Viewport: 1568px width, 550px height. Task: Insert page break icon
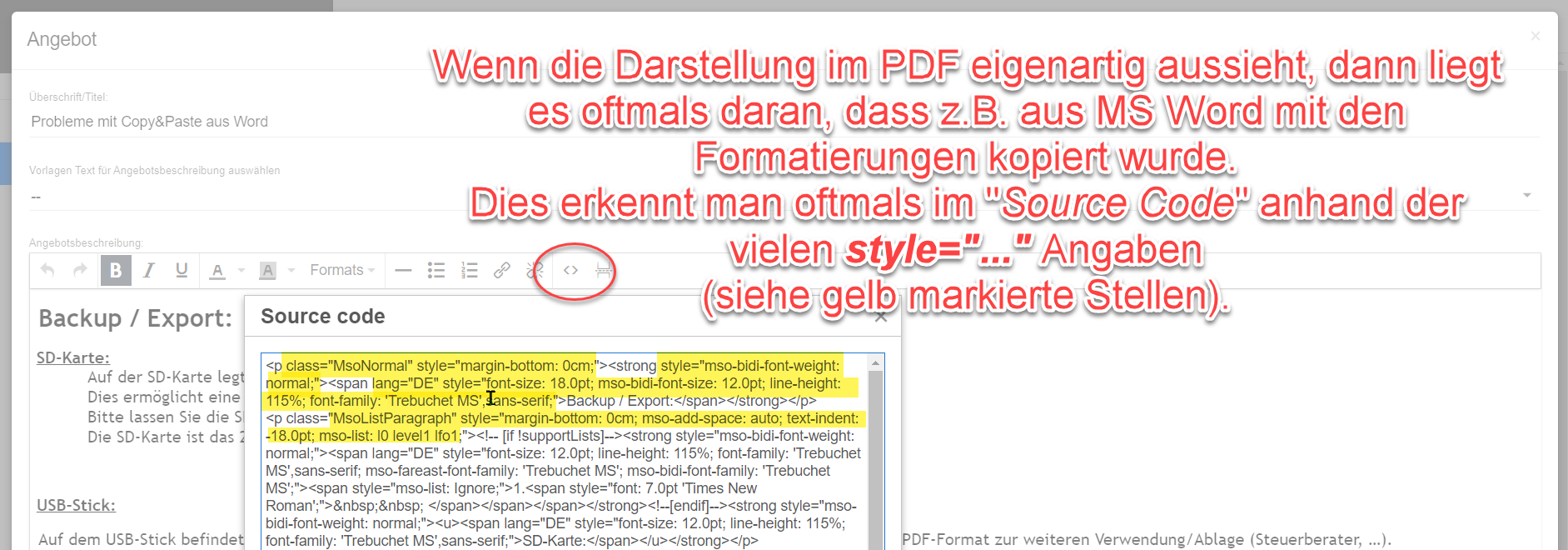point(604,270)
